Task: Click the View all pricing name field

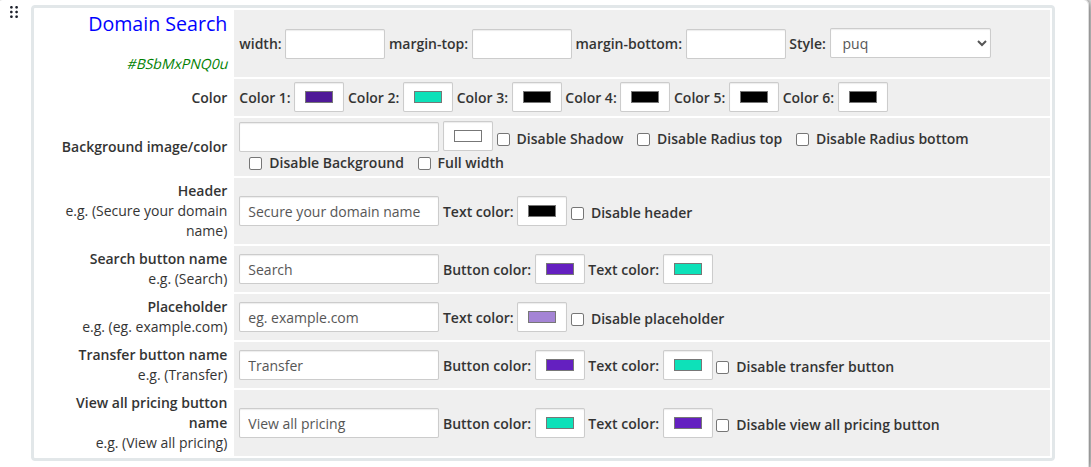Action: point(339,423)
